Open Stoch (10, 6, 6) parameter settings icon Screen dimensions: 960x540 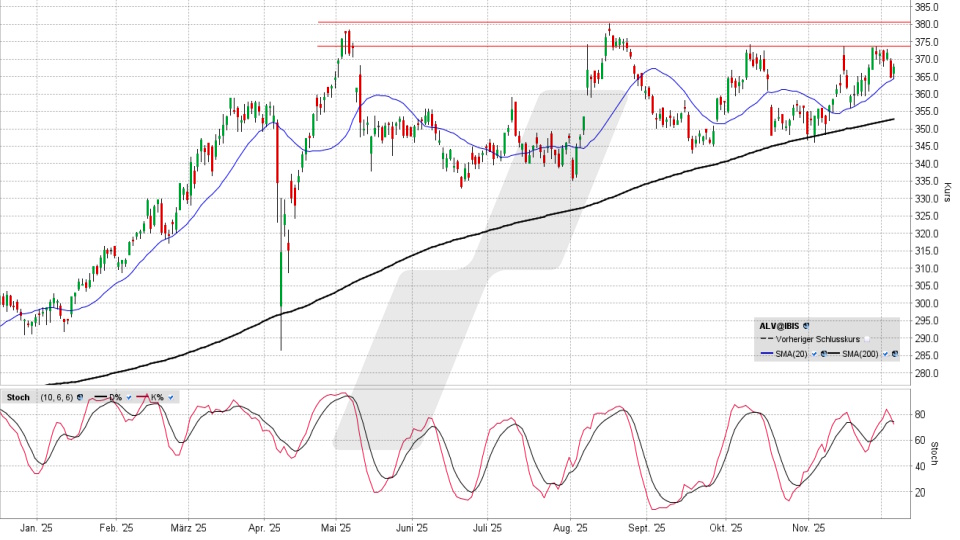[80, 397]
